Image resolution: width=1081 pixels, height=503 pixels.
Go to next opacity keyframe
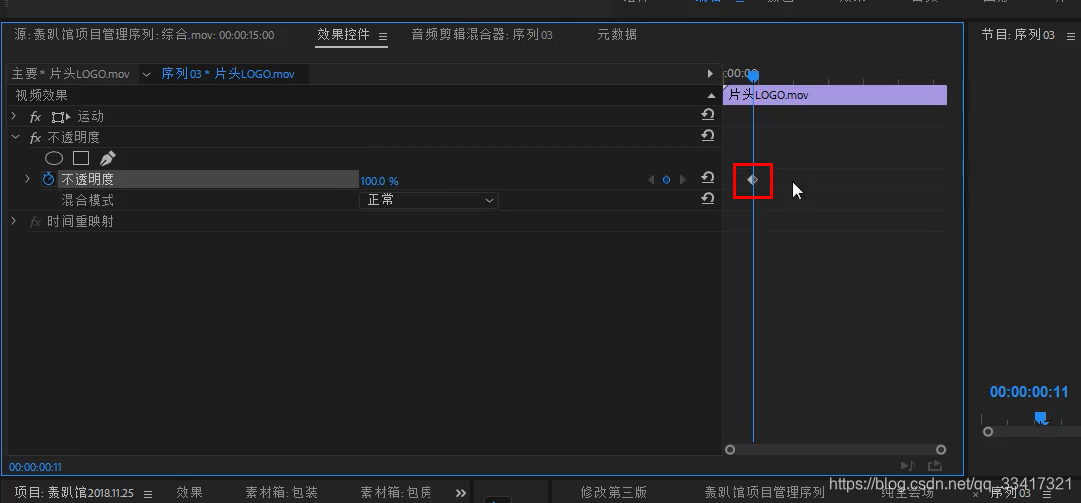(x=683, y=180)
